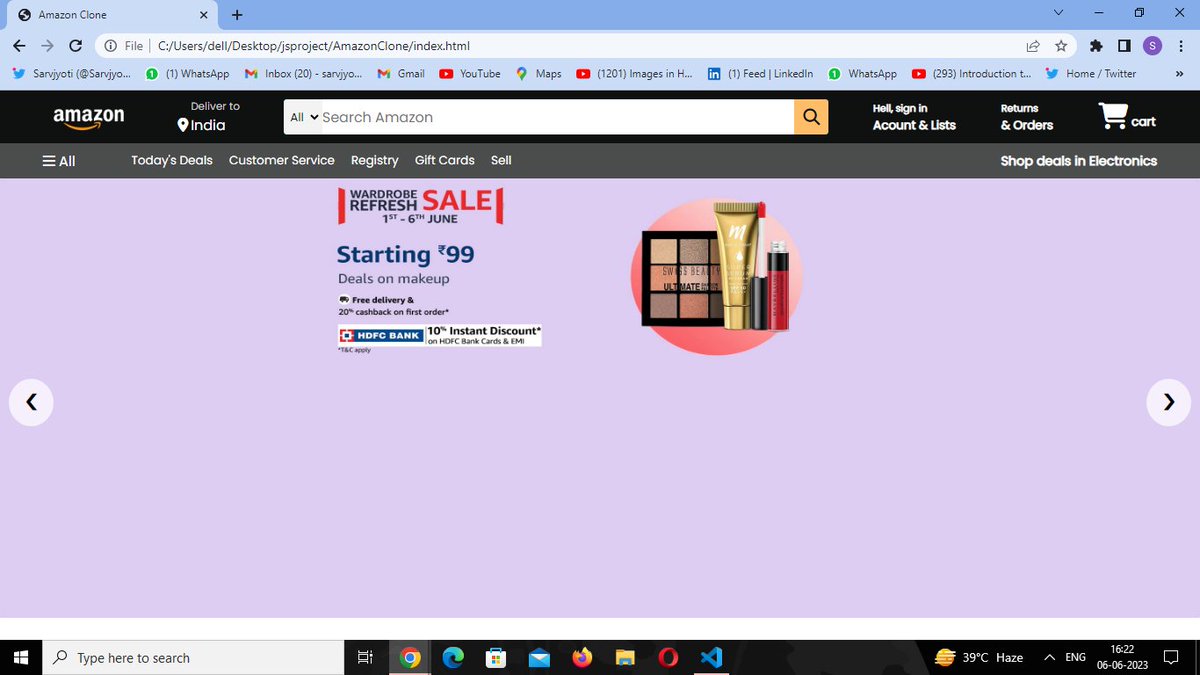Open the Gmail bookmark
Image resolution: width=1200 pixels, height=675 pixels.
(401, 74)
